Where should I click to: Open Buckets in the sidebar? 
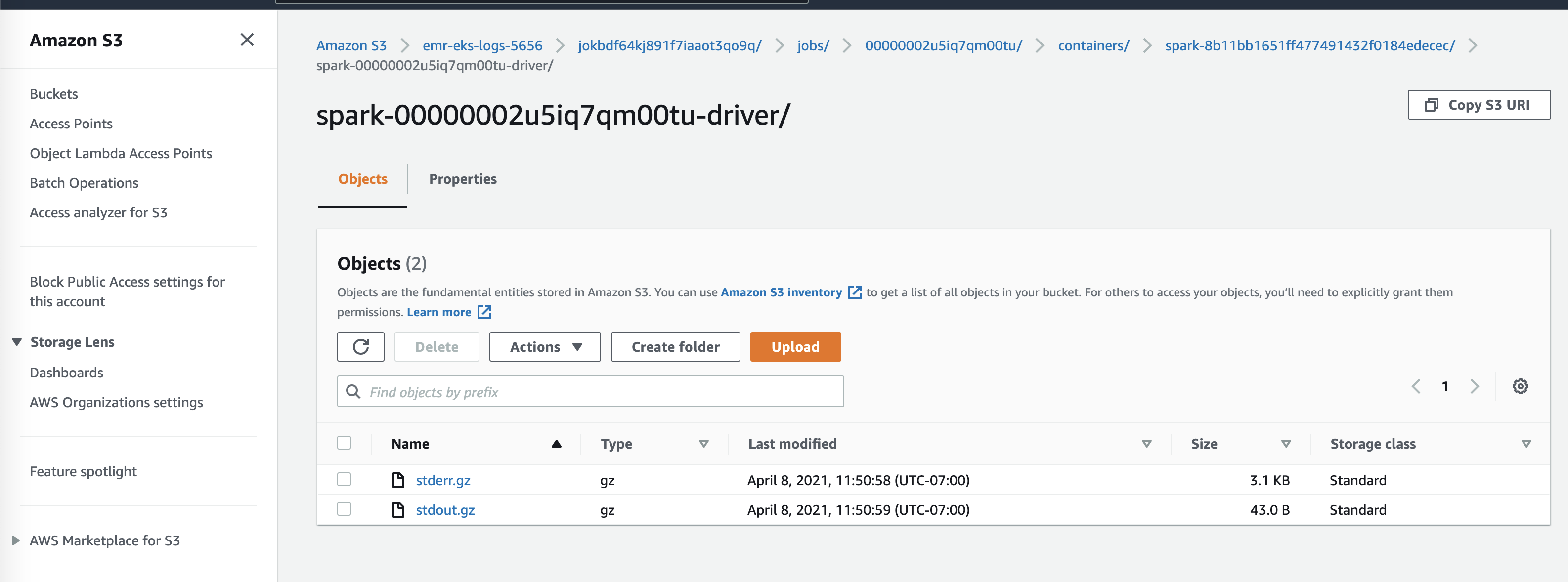(x=53, y=94)
